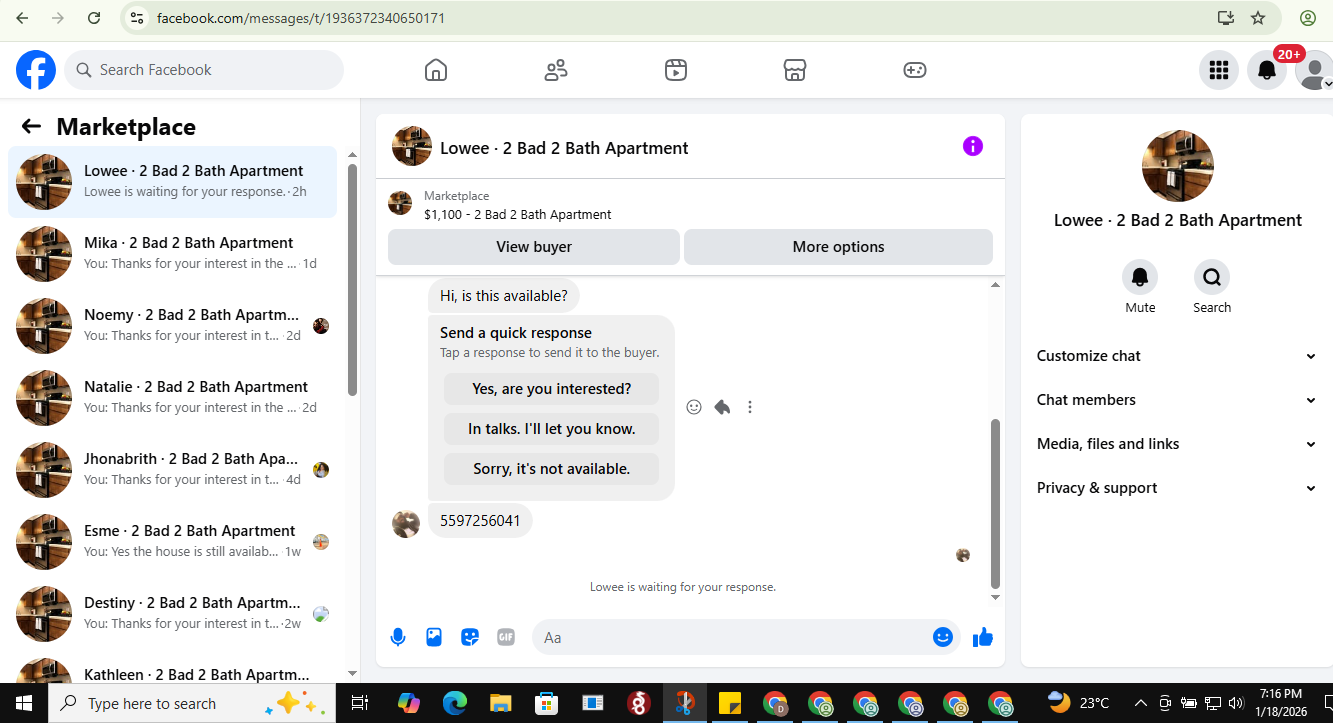Image resolution: width=1333 pixels, height=723 pixels.
Task: Click 'Hi, is this available?' message bubble
Action: point(503,296)
